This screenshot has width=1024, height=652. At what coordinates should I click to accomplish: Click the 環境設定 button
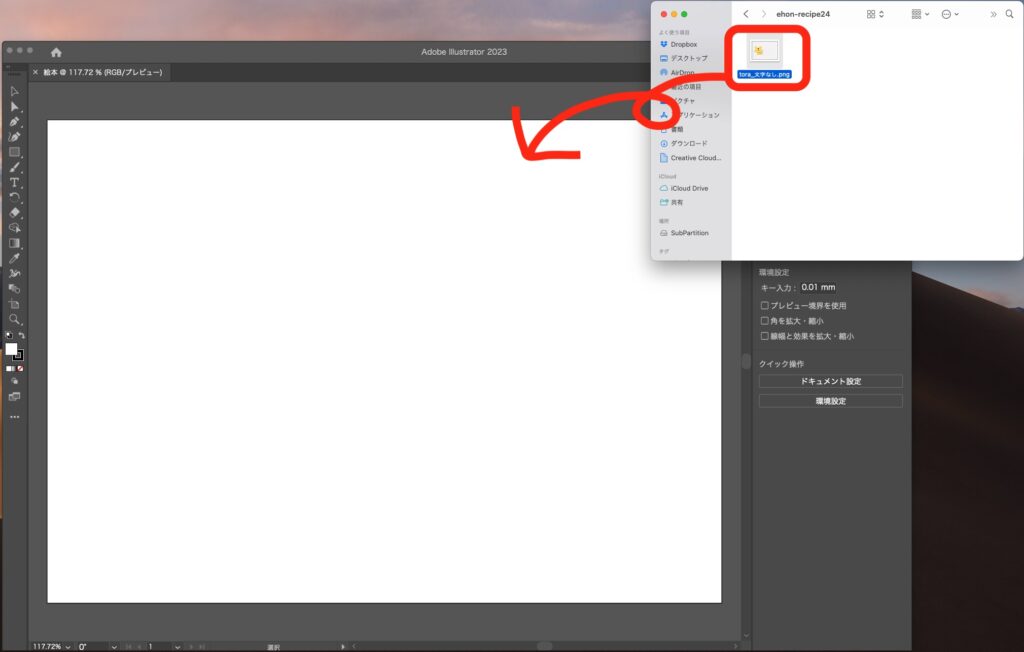pos(830,401)
